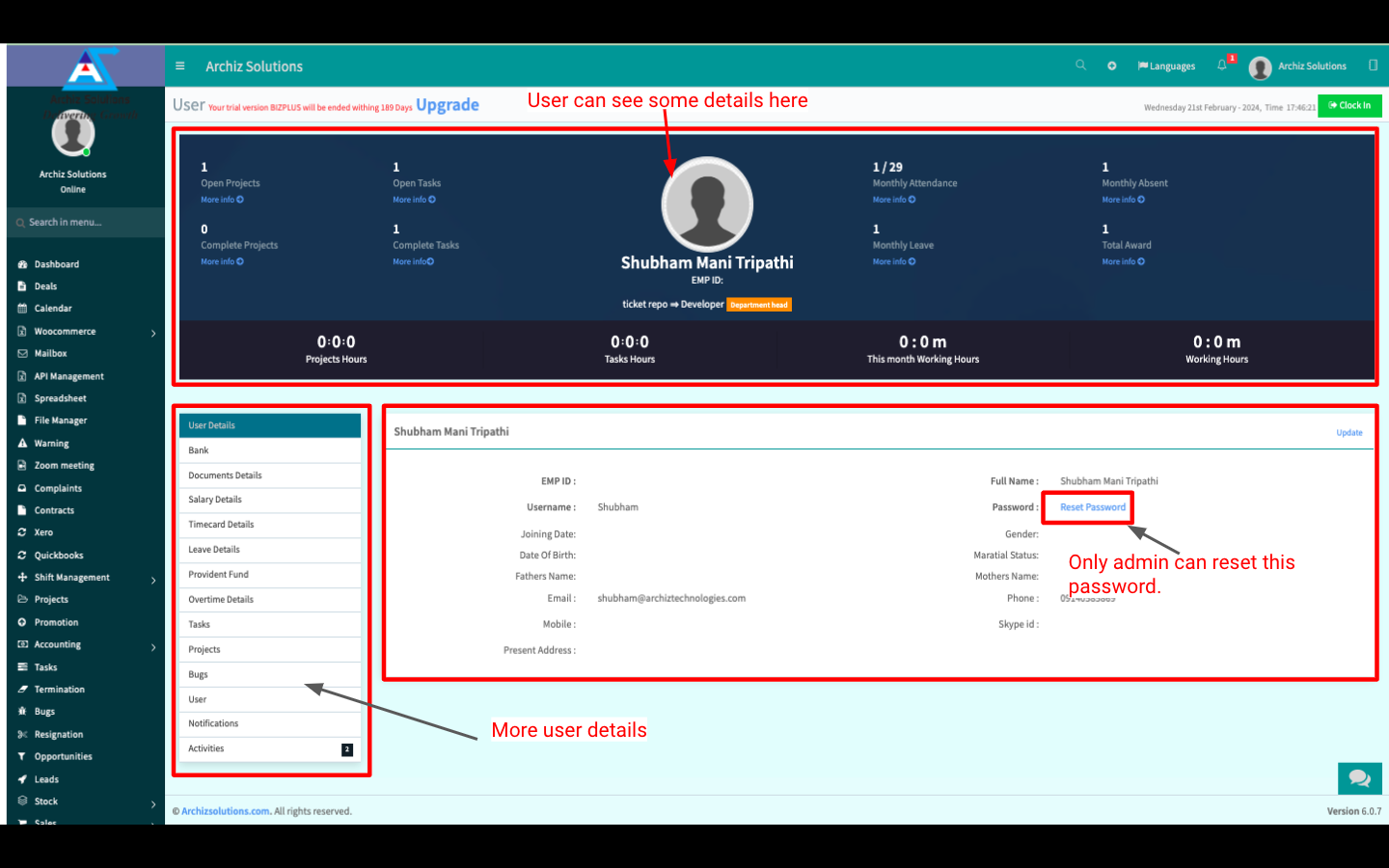This screenshot has width=1389, height=868.
Task: Click in the Search in menu field
Action: click(87, 223)
